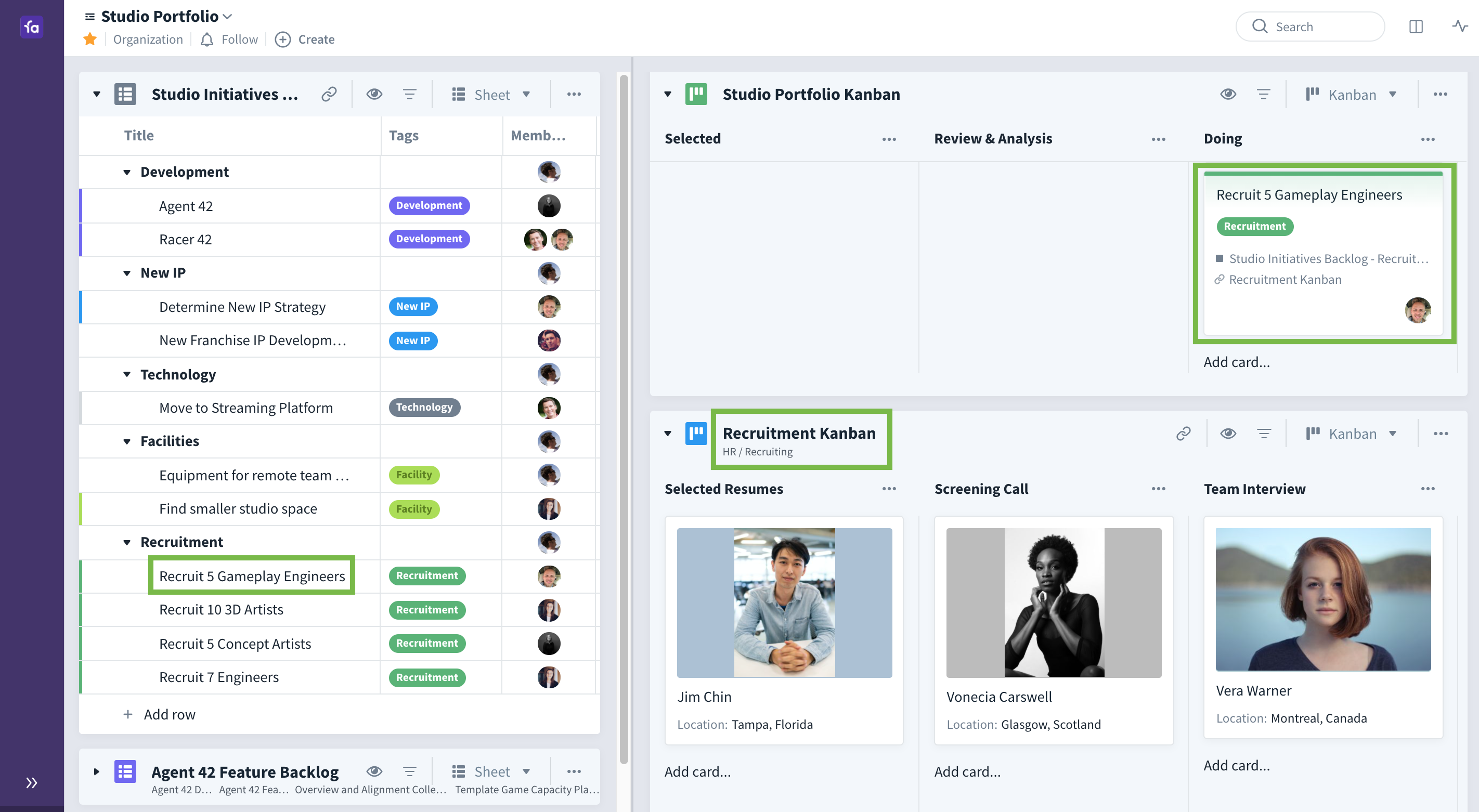Click the Create button

pos(304,39)
